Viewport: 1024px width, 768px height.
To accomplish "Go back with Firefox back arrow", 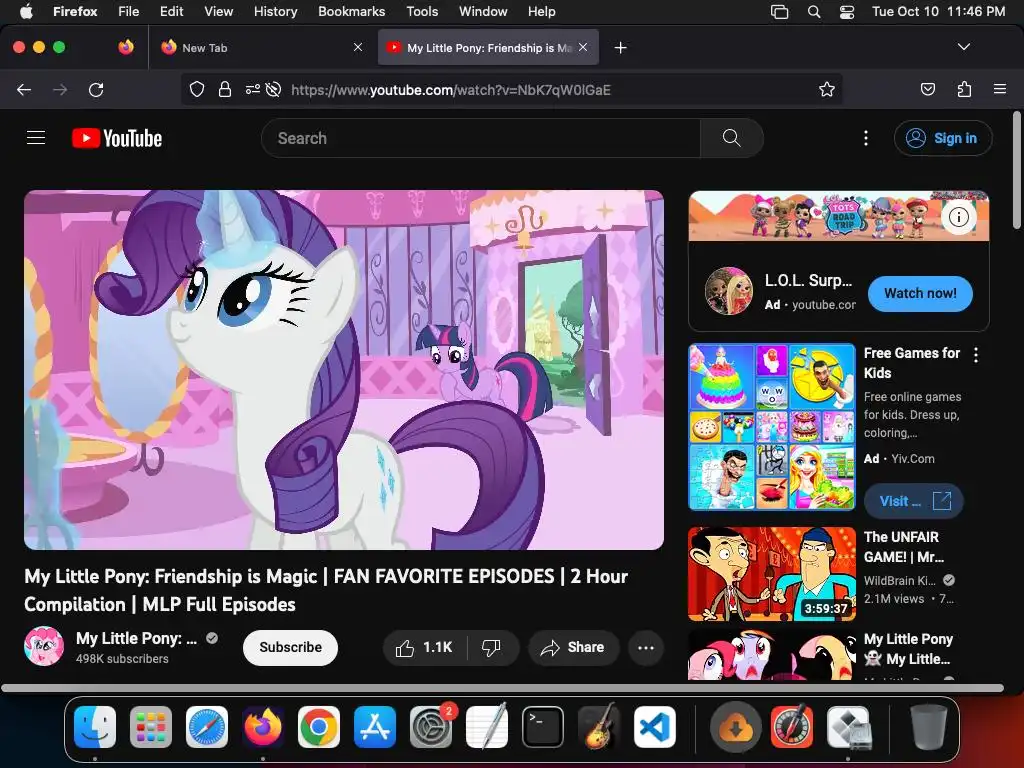I will click(24, 89).
